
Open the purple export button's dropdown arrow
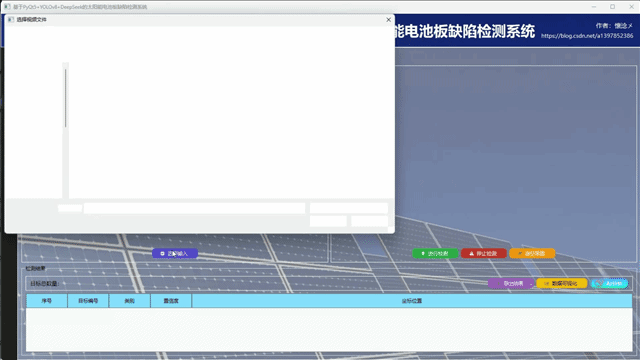tap(531, 284)
